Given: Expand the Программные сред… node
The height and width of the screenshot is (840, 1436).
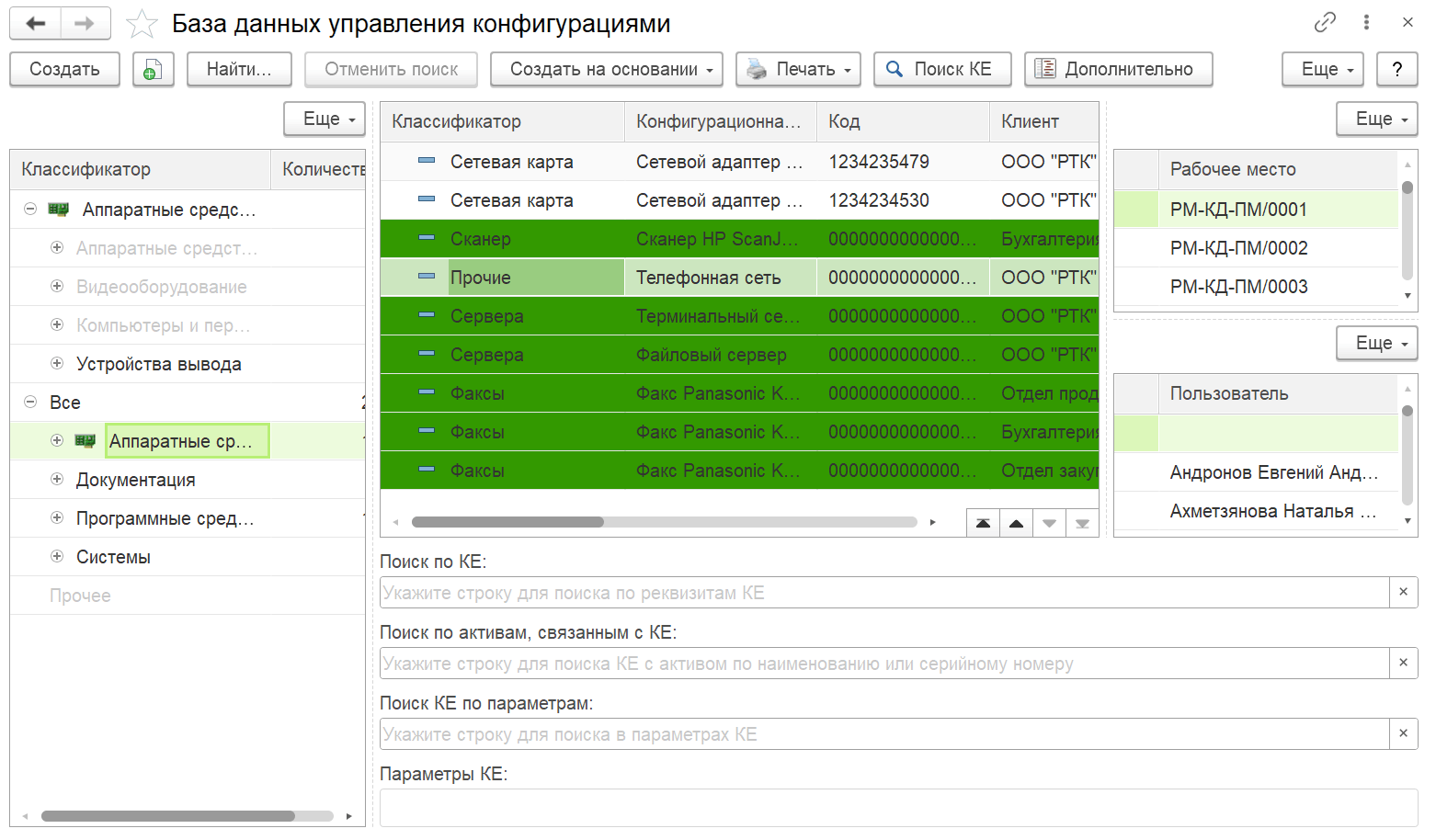Looking at the screenshot, I should [x=57, y=518].
